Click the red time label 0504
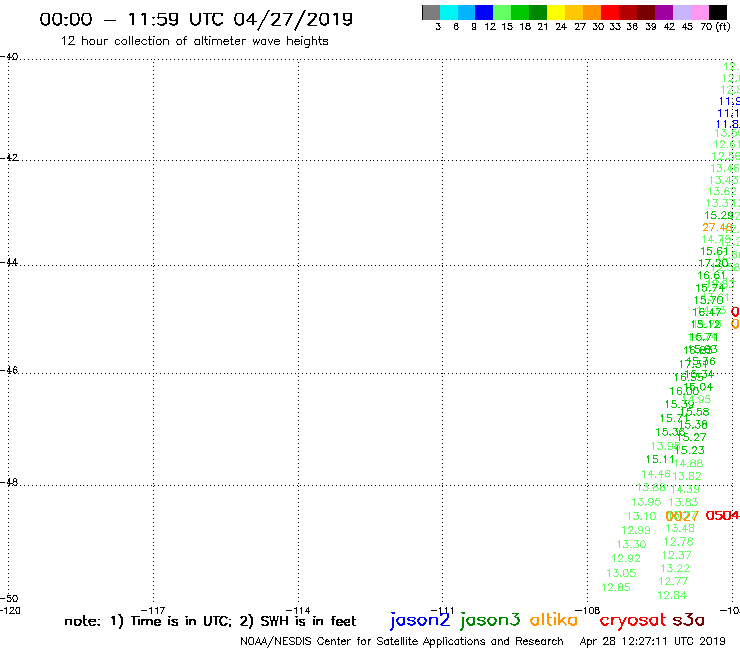Screen dimensions: 740x650 click(x=722, y=515)
